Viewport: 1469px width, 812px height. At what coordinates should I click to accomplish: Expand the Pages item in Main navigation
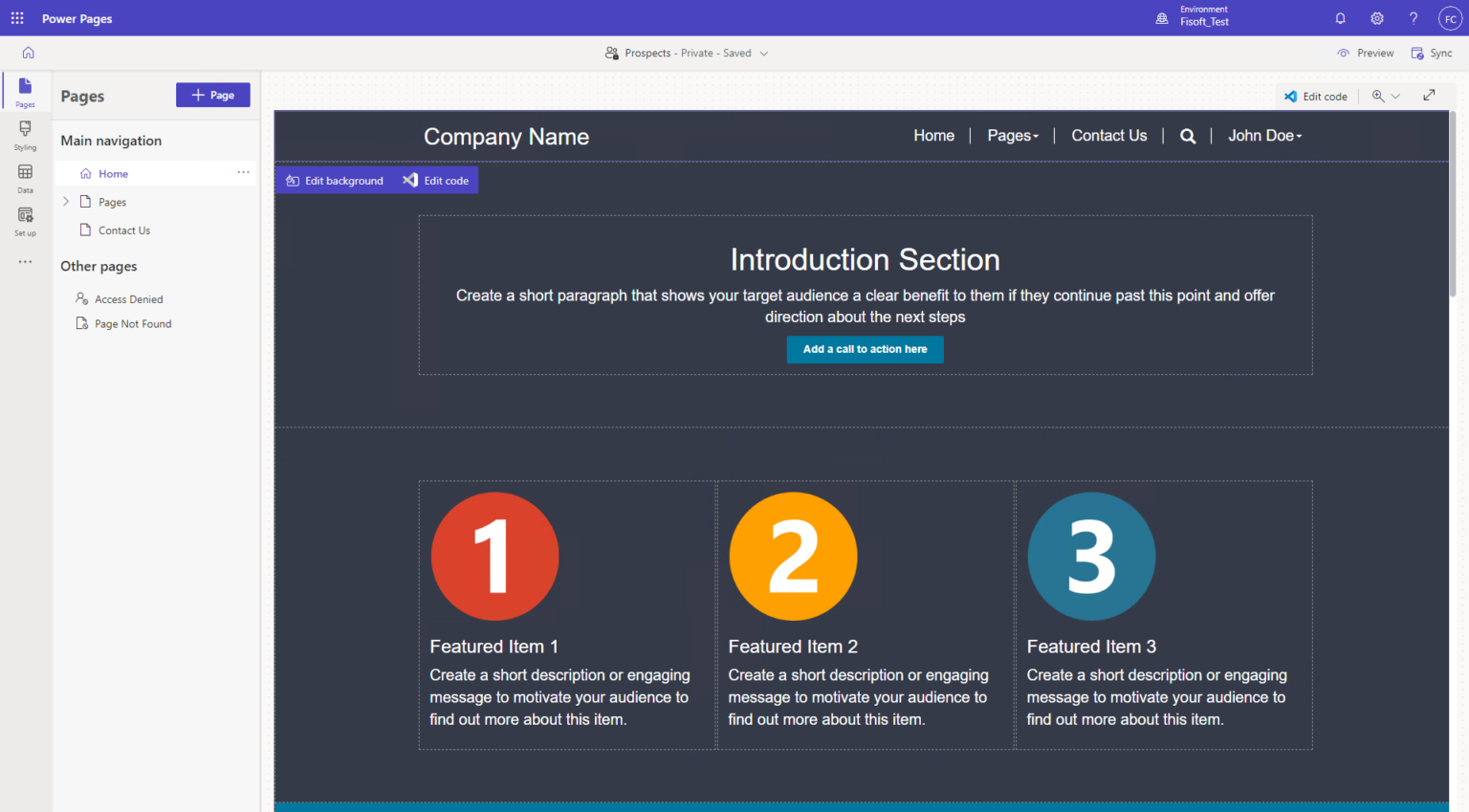point(65,202)
